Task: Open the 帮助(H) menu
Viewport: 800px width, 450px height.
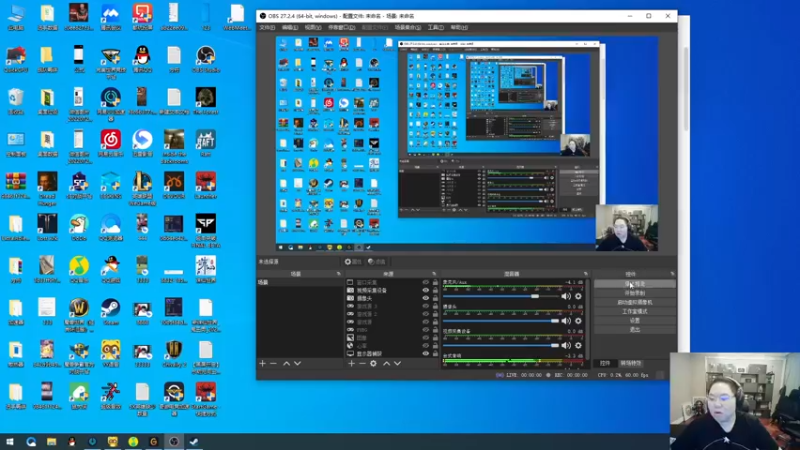Action: 459,28
